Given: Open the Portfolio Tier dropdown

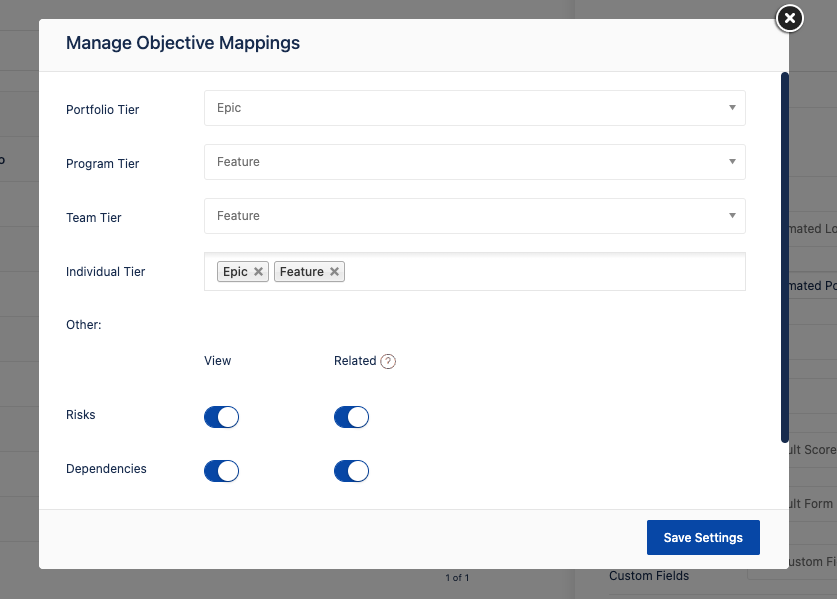Looking at the screenshot, I should [x=474, y=108].
